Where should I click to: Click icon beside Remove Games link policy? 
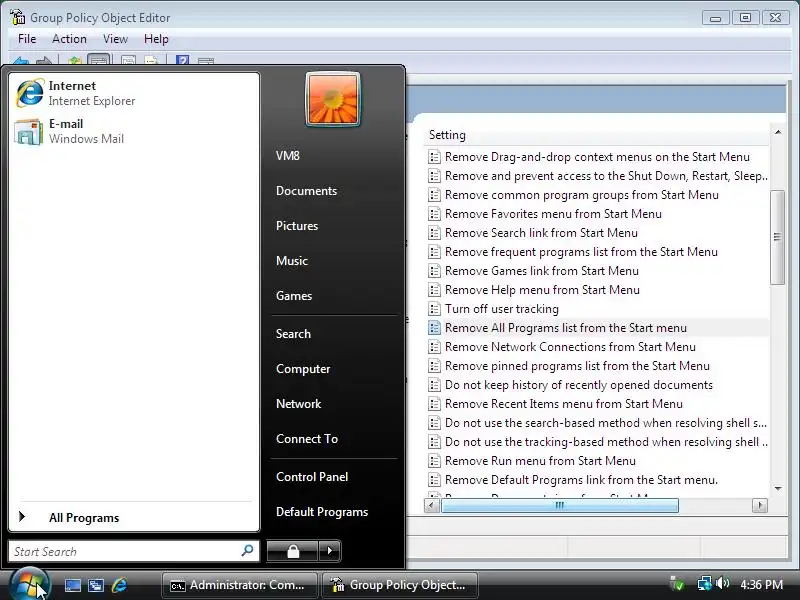(x=434, y=271)
